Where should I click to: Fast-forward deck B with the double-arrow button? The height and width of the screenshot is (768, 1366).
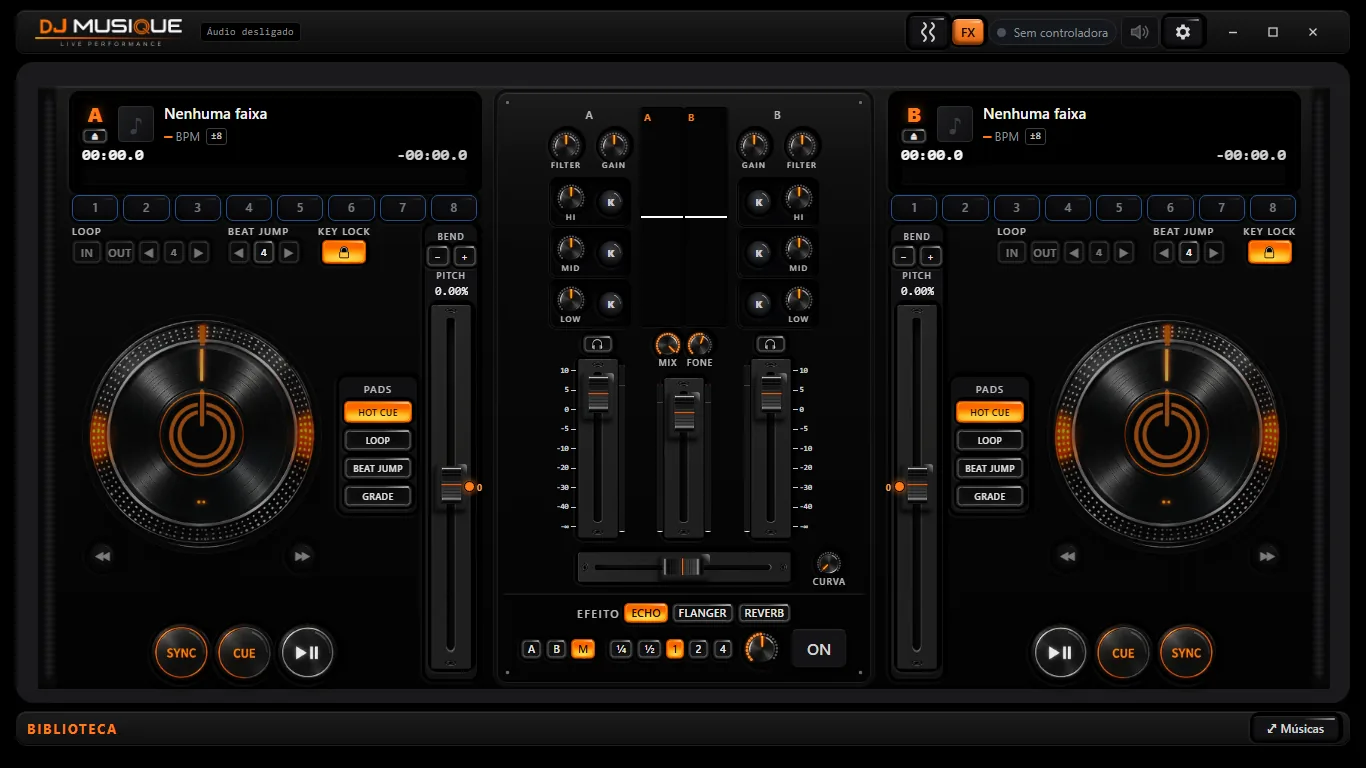click(1268, 556)
